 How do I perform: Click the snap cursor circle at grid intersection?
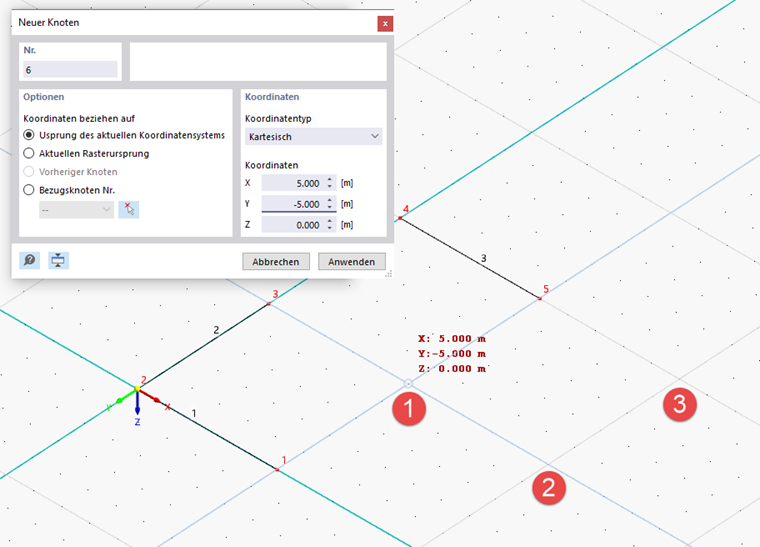coord(408,384)
